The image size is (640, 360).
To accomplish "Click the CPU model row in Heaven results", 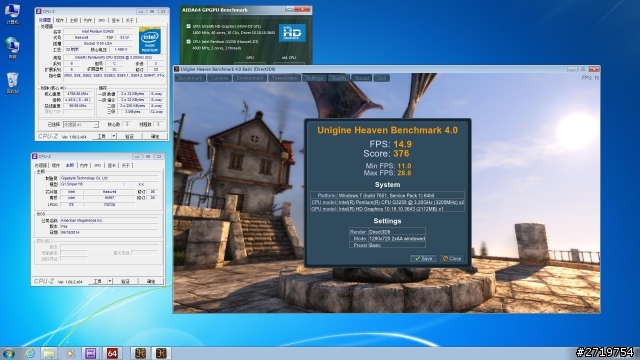I will [x=387, y=202].
